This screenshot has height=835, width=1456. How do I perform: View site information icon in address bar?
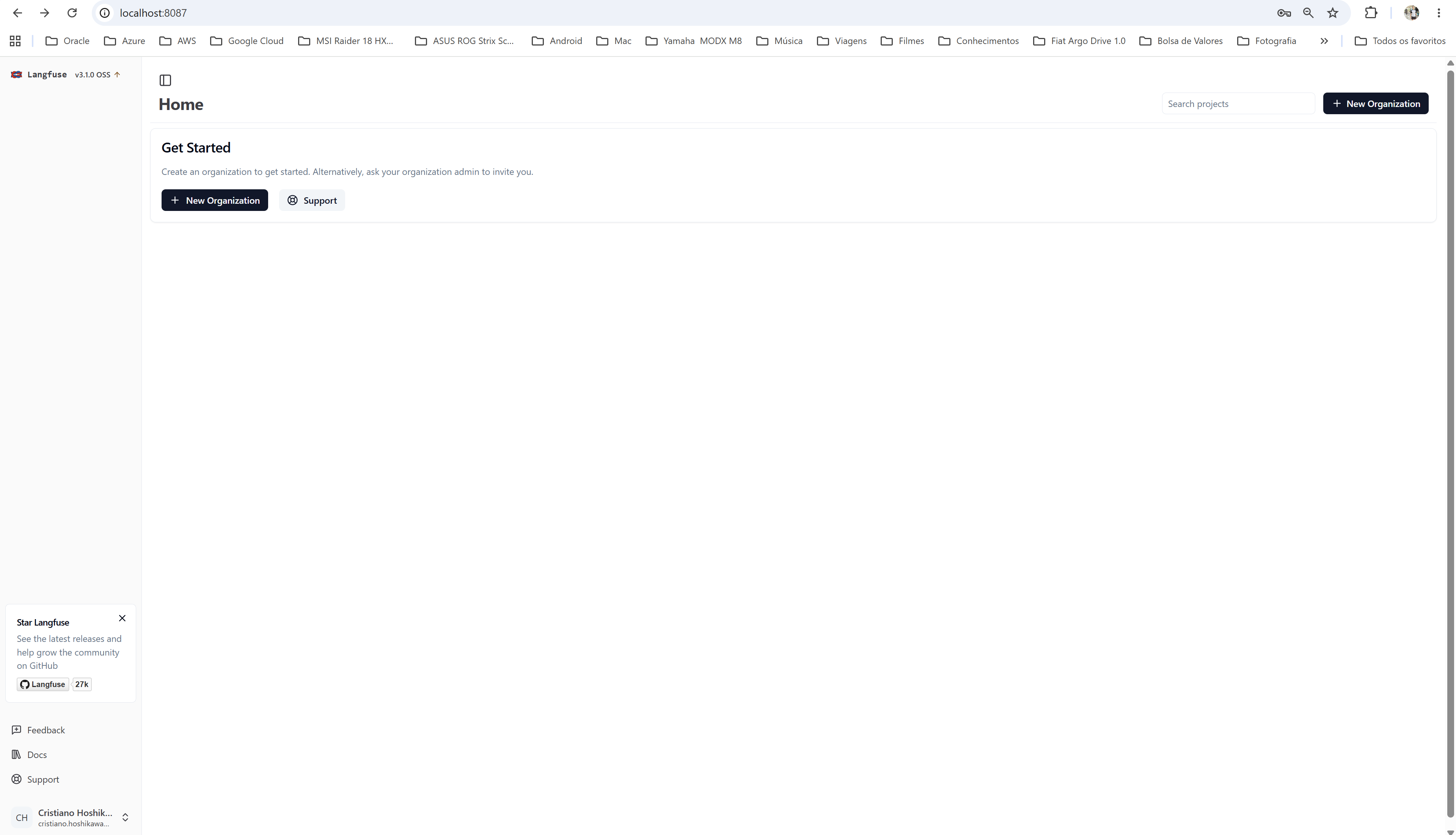coord(105,13)
